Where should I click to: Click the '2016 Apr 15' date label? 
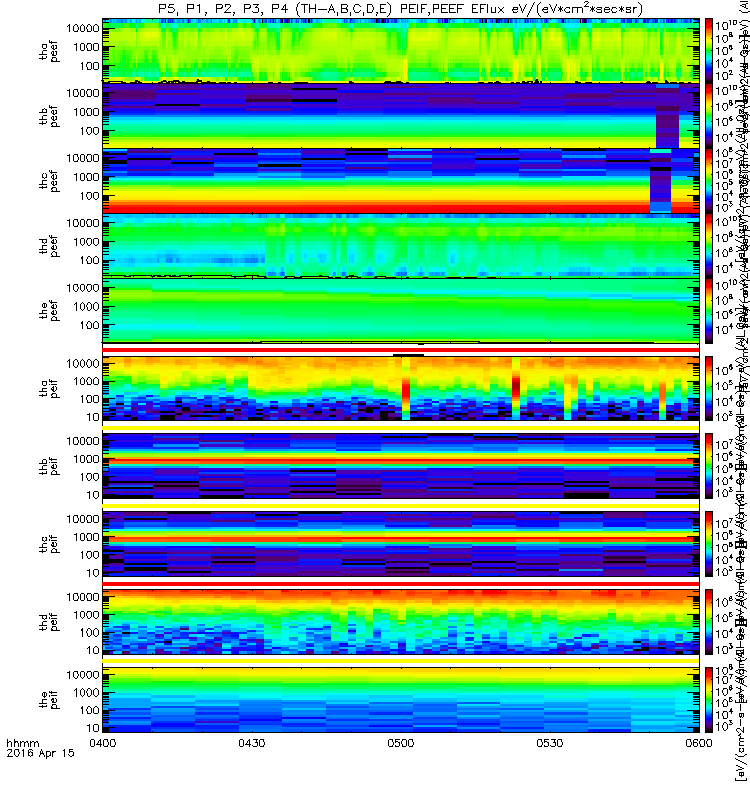click(40, 753)
